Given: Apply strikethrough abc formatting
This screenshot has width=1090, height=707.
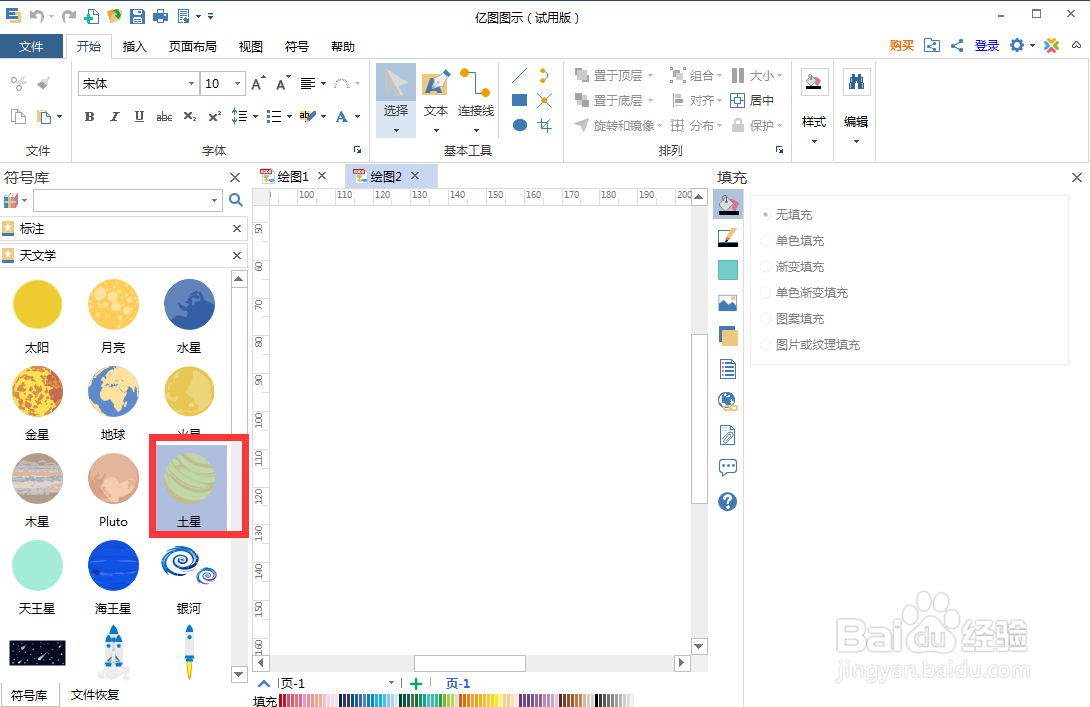Looking at the screenshot, I should click(x=164, y=117).
